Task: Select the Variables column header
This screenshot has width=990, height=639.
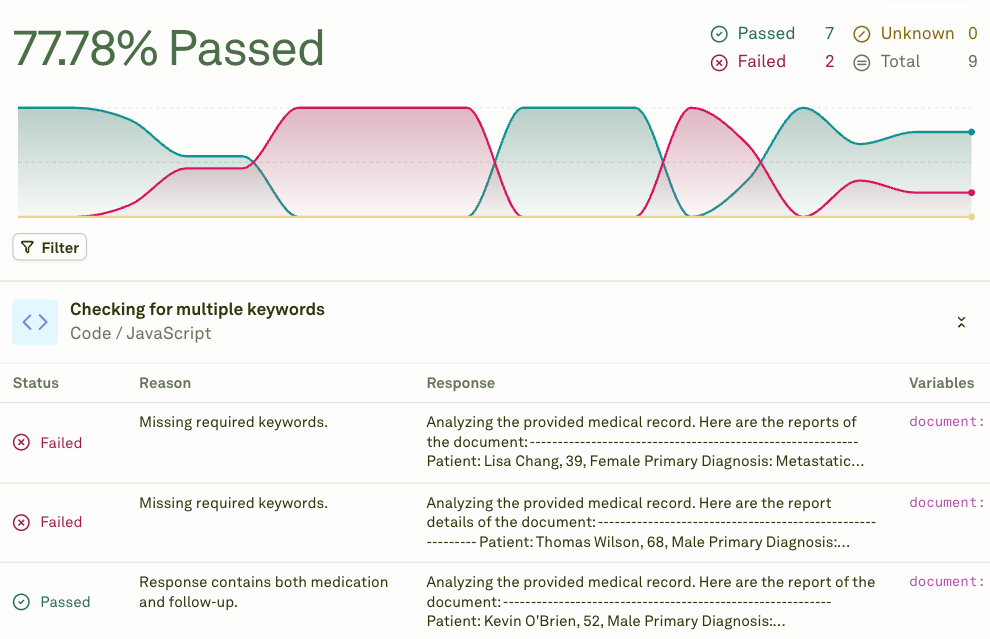Action: point(942,383)
